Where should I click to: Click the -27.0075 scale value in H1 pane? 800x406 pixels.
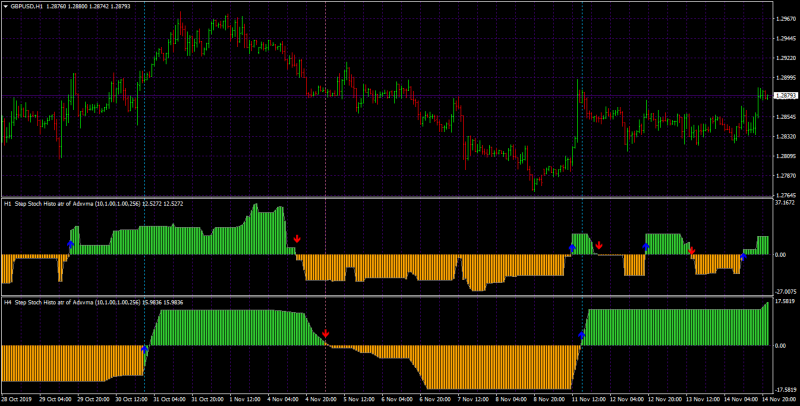(786, 292)
